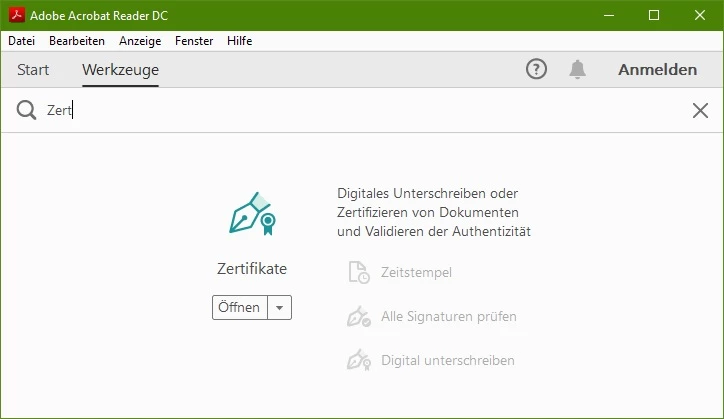Open the Help question mark icon
Image resolution: width=724 pixels, height=419 pixels.
536,69
